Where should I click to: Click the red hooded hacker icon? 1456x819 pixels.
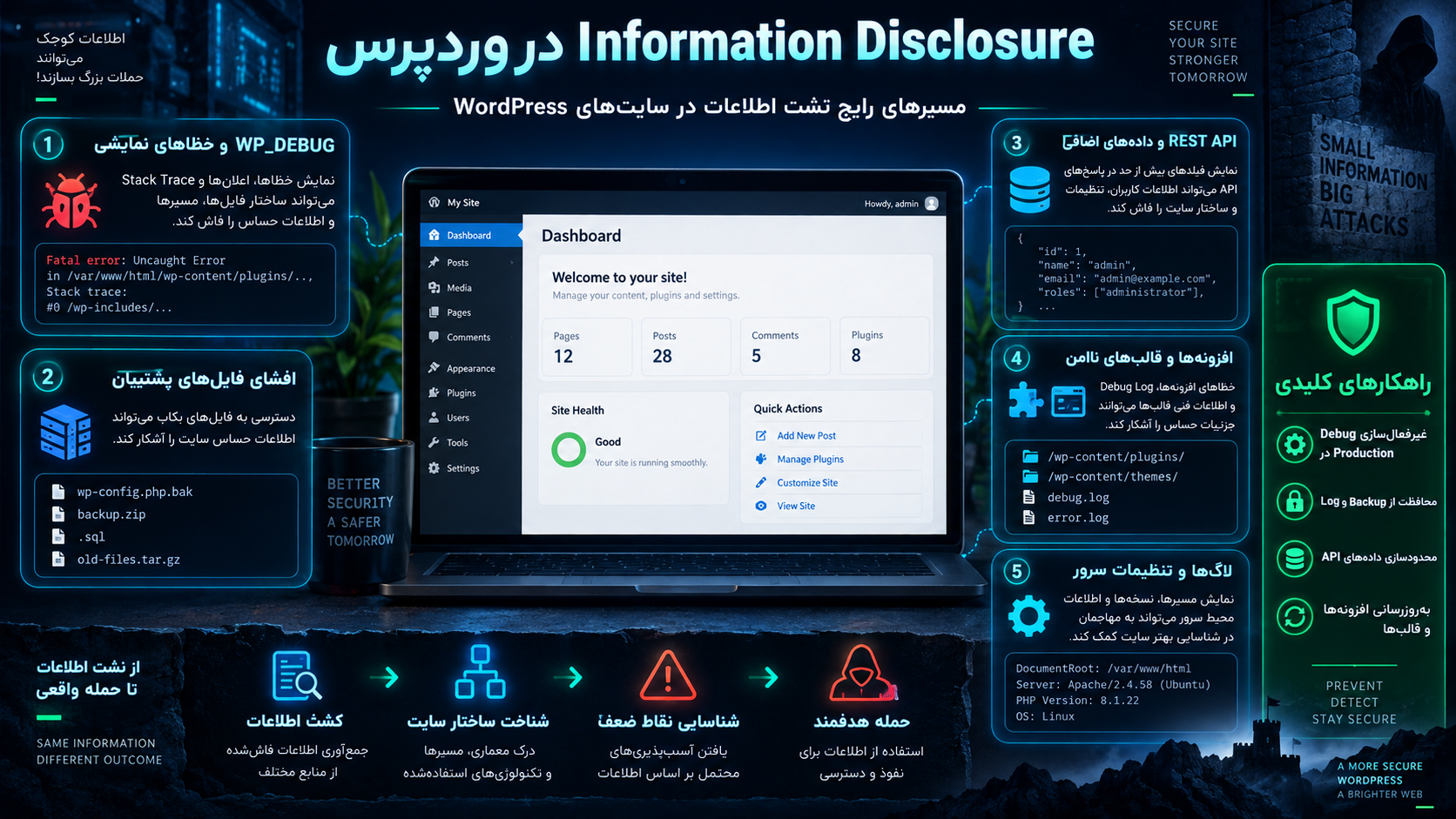coord(863,673)
